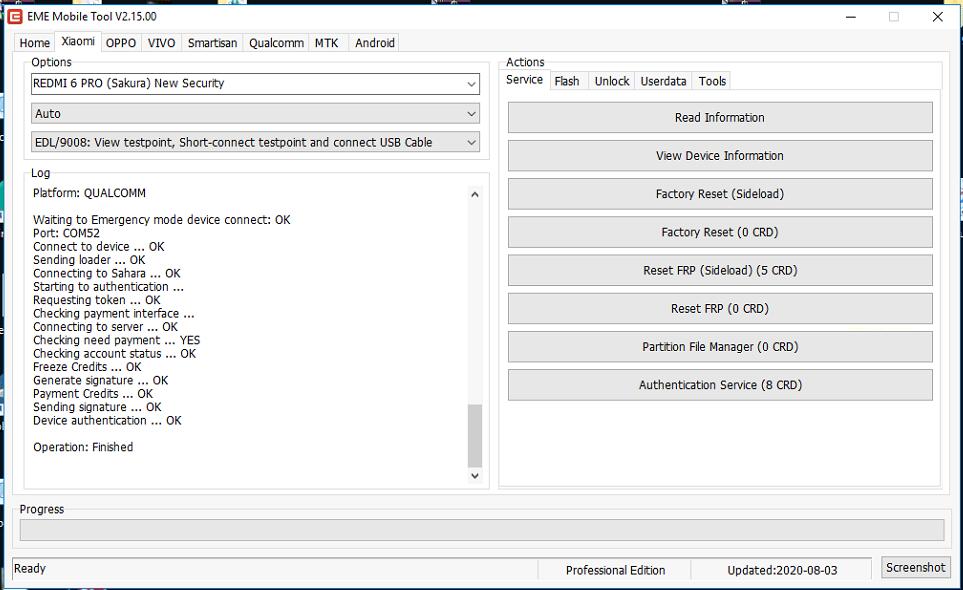Switch to the OPPO tab
The height and width of the screenshot is (590, 963).
(121, 43)
